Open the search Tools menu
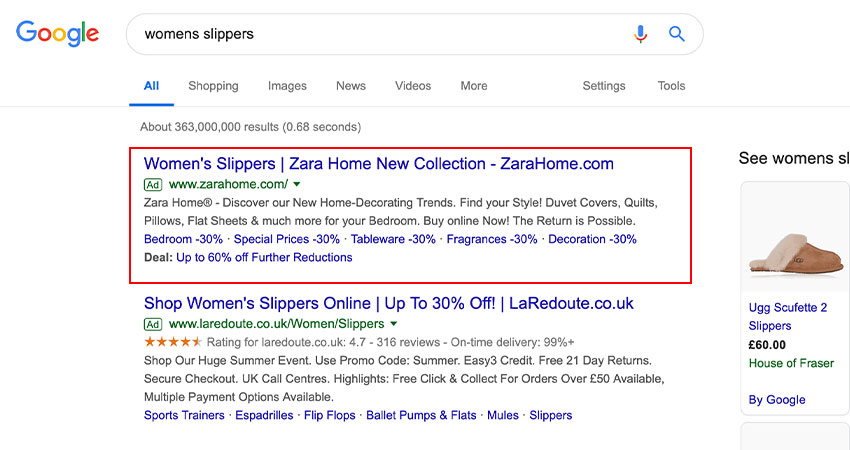 [x=671, y=86]
